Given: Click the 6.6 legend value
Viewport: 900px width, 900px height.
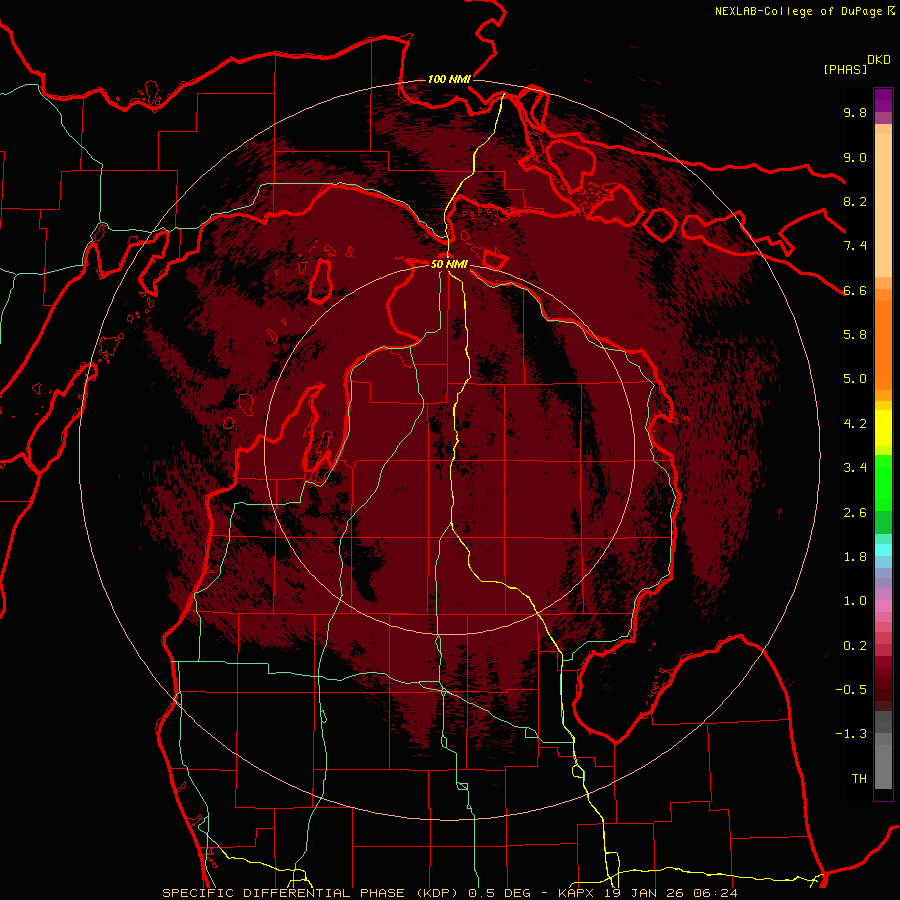Looking at the screenshot, I should (x=855, y=290).
